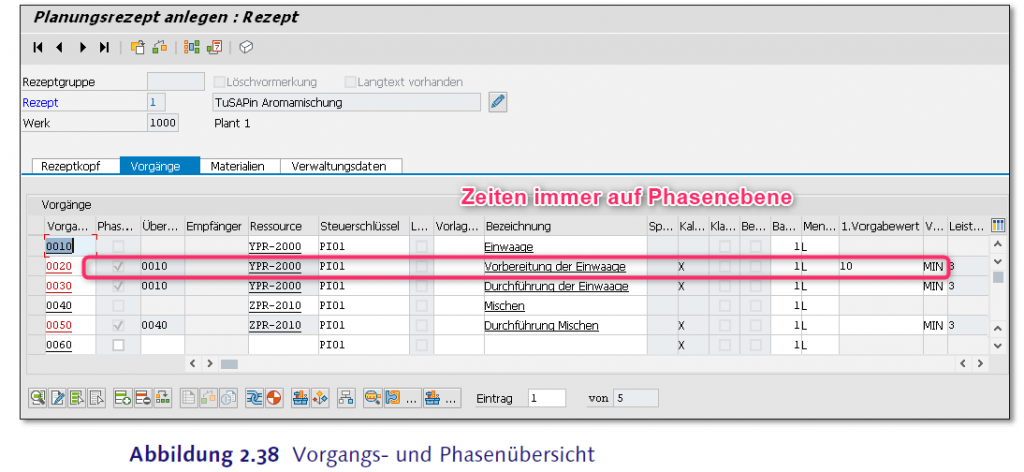Click resource YPR-2000 in the Einwaage row

coord(275,246)
